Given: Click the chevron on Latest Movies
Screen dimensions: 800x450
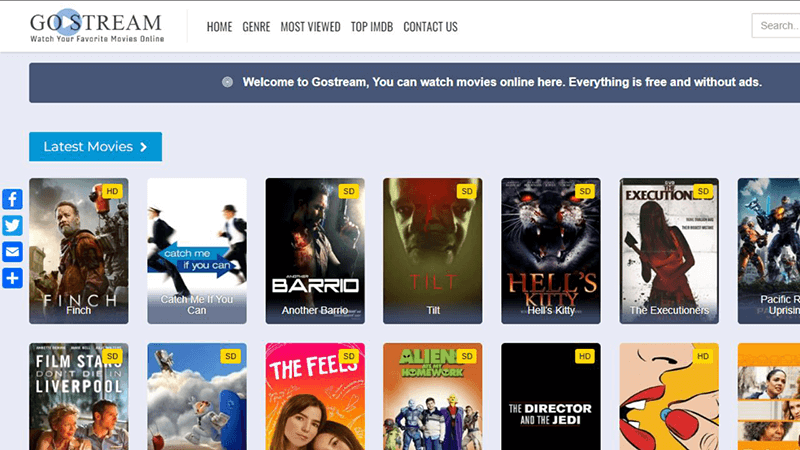Looking at the screenshot, I should 144,147.
